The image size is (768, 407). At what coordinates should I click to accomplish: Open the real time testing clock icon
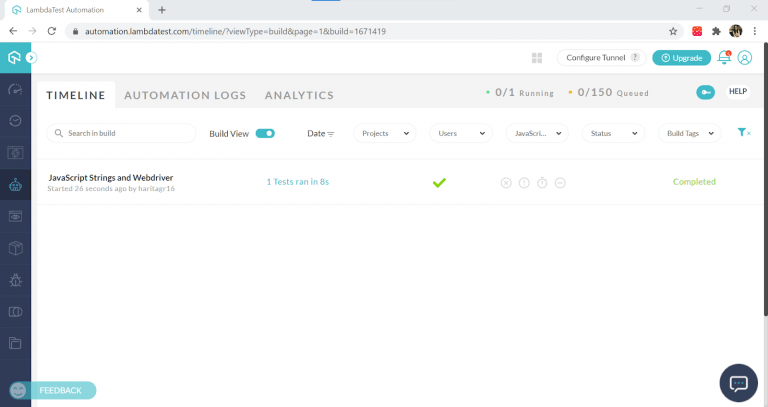[15, 120]
